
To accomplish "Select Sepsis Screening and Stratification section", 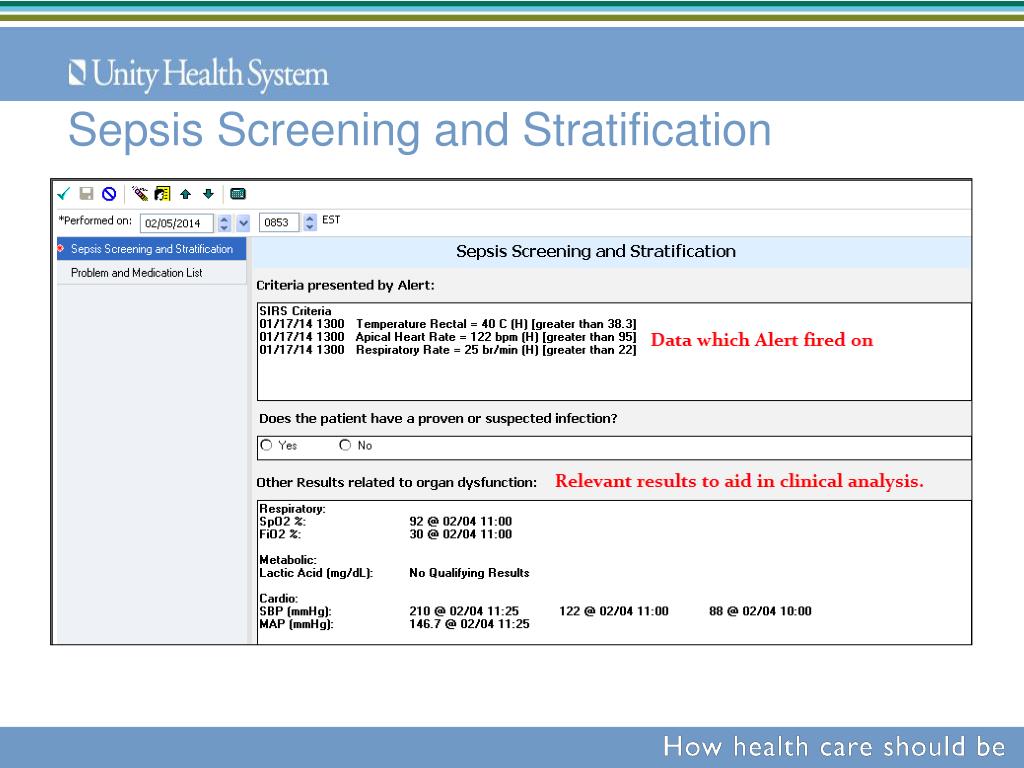I will [152, 249].
